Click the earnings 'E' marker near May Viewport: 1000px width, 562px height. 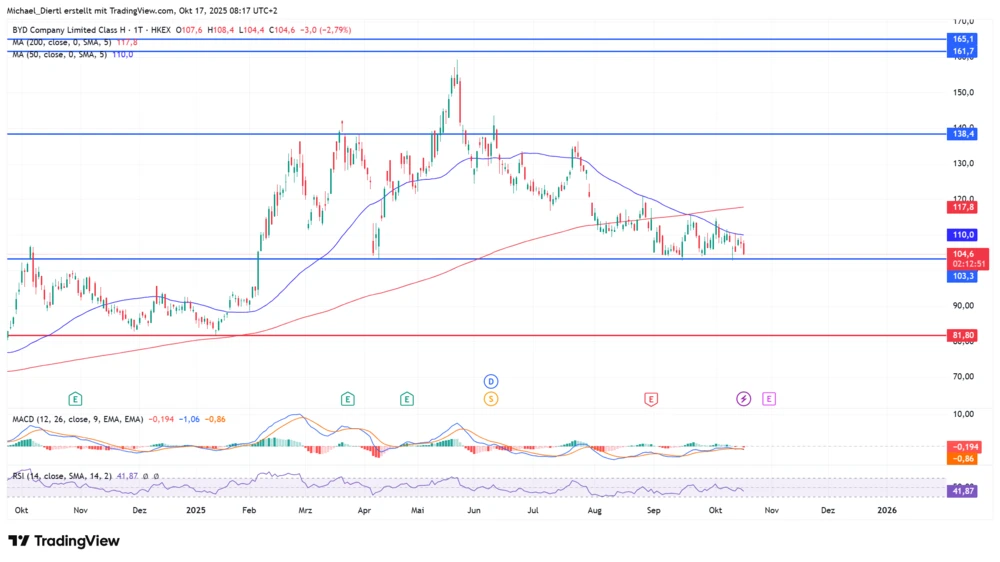pyautogui.click(x=407, y=399)
